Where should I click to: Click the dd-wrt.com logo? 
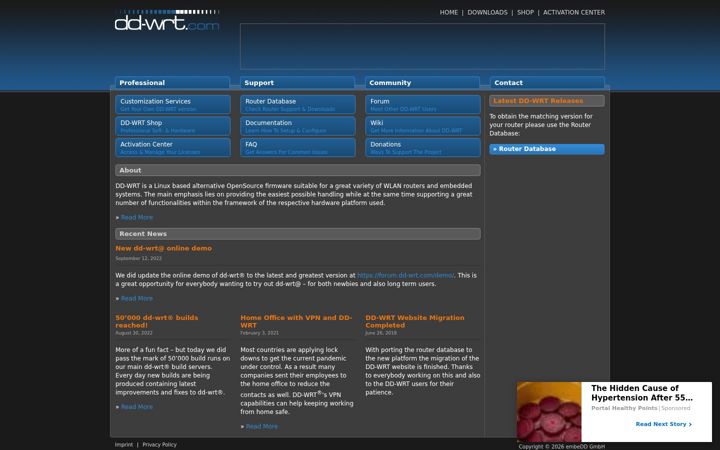167,20
